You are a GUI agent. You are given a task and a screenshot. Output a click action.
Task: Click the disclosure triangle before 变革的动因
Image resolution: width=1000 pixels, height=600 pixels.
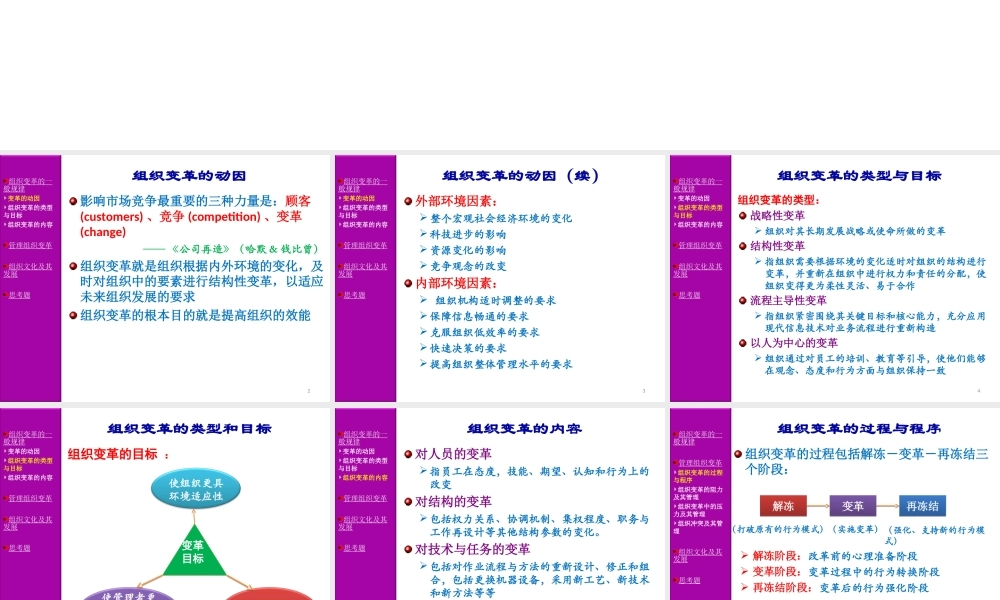point(6,198)
